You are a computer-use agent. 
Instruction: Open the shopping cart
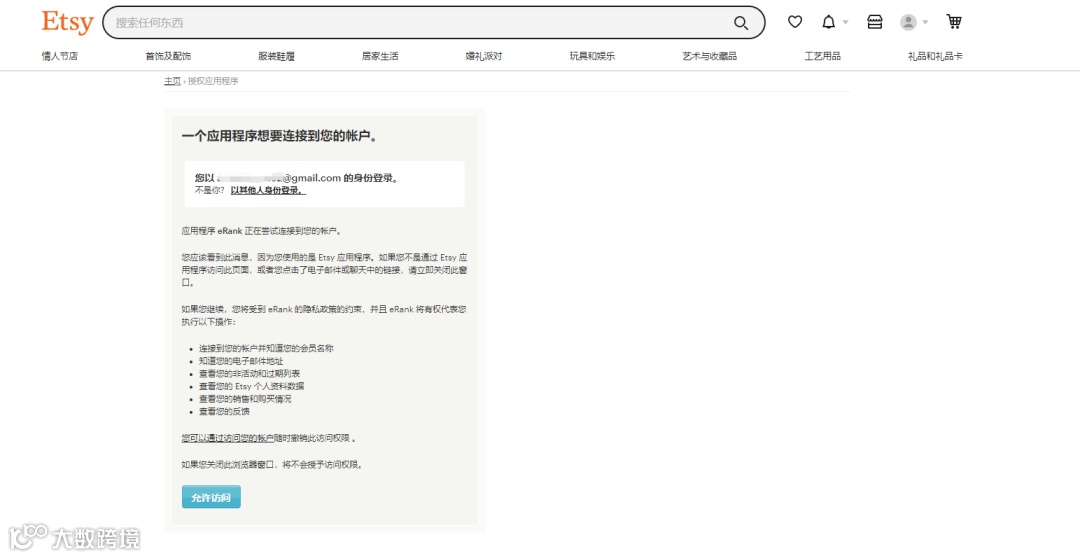pos(954,22)
